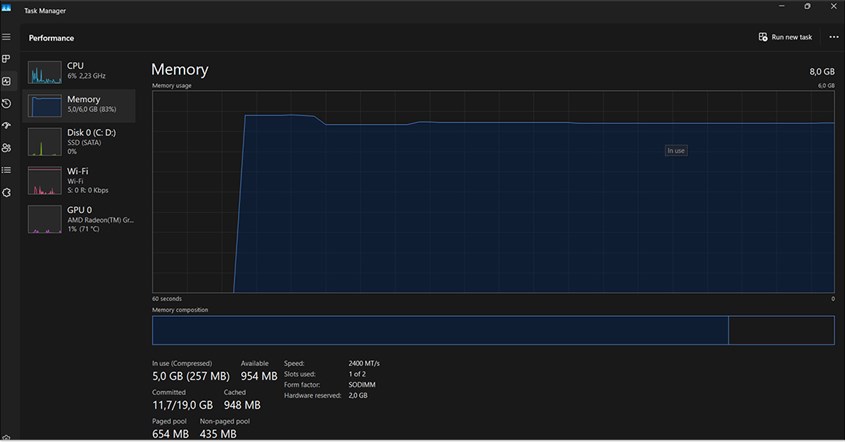This screenshot has width=845, height=442.
Task: Click the Task Manager title bar icon
Action: 6,7
